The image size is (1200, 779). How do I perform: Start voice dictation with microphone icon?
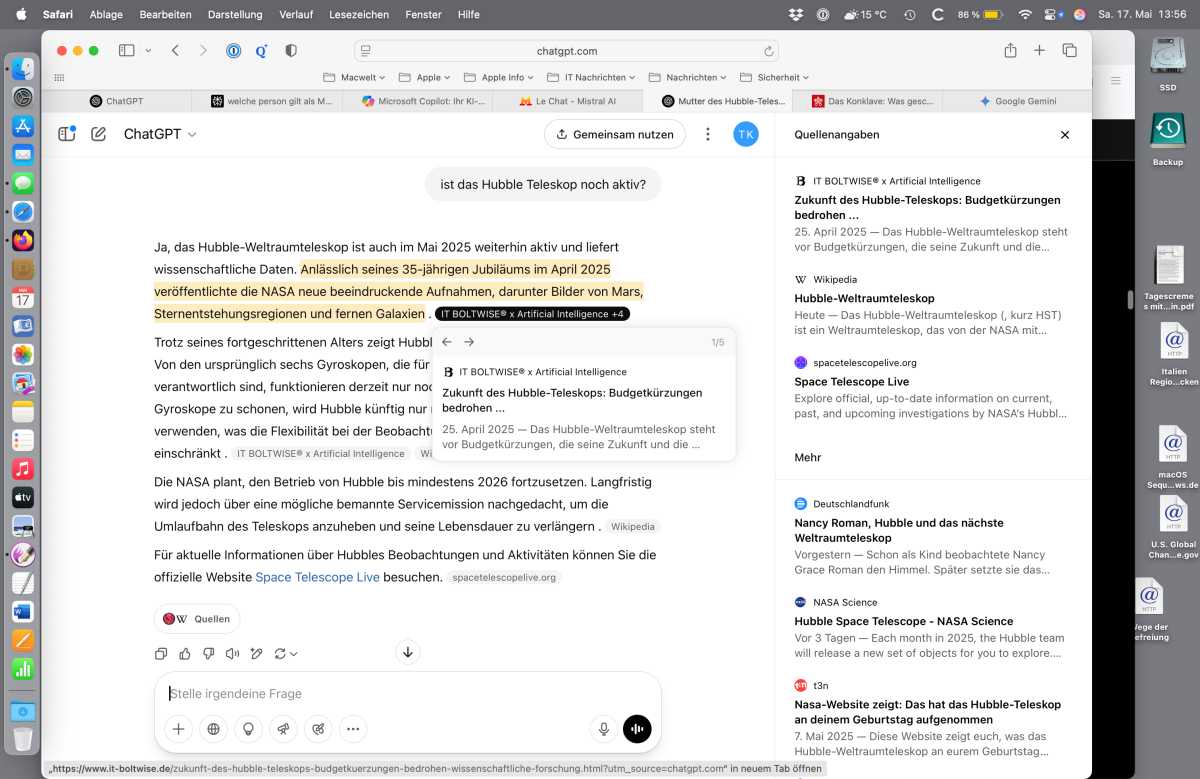click(x=604, y=729)
